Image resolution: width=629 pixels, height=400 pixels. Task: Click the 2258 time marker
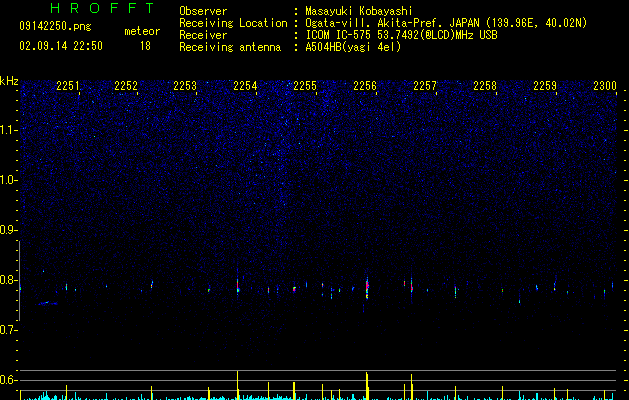pos(485,86)
